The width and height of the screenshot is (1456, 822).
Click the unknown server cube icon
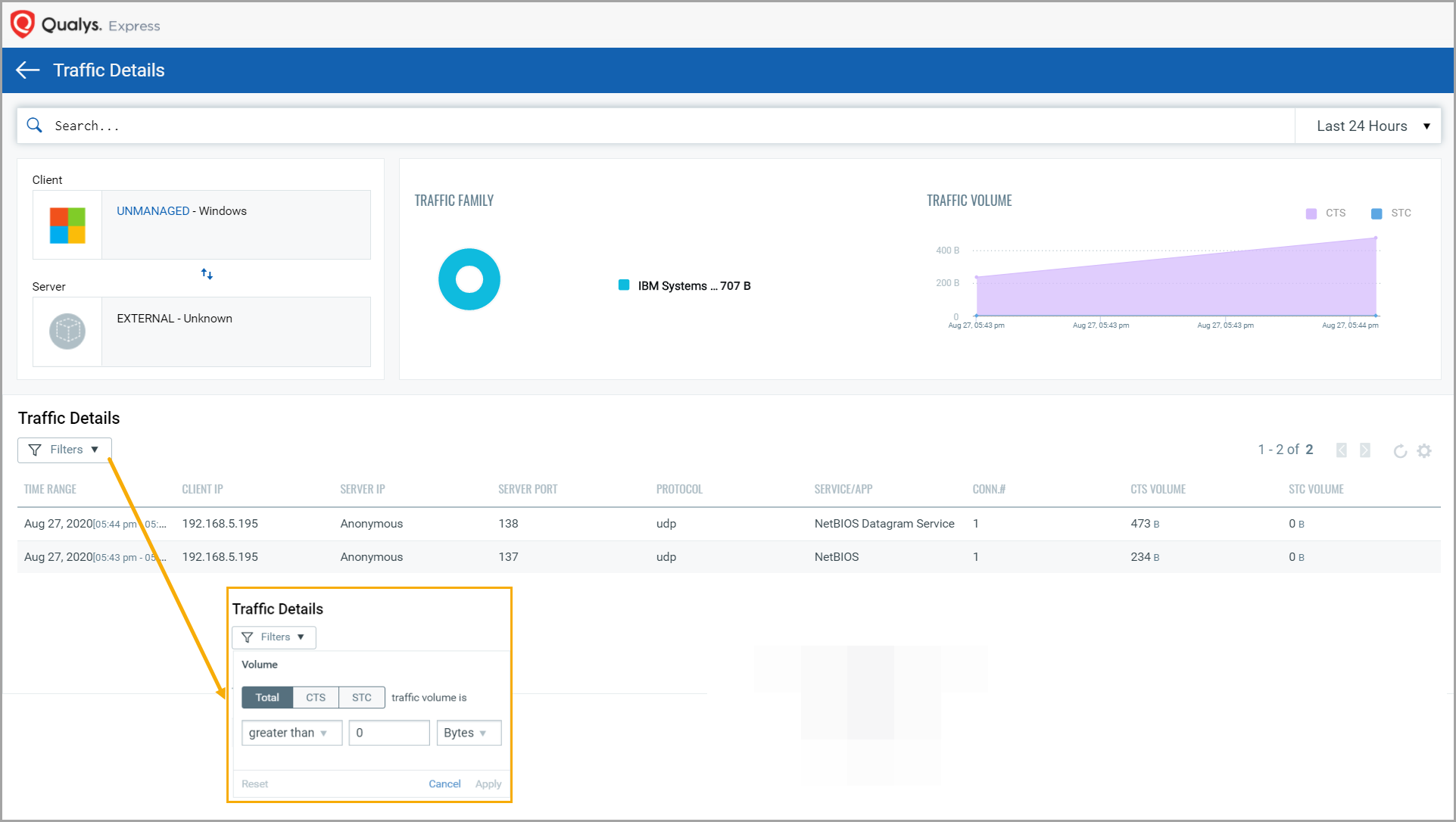[67, 332]
